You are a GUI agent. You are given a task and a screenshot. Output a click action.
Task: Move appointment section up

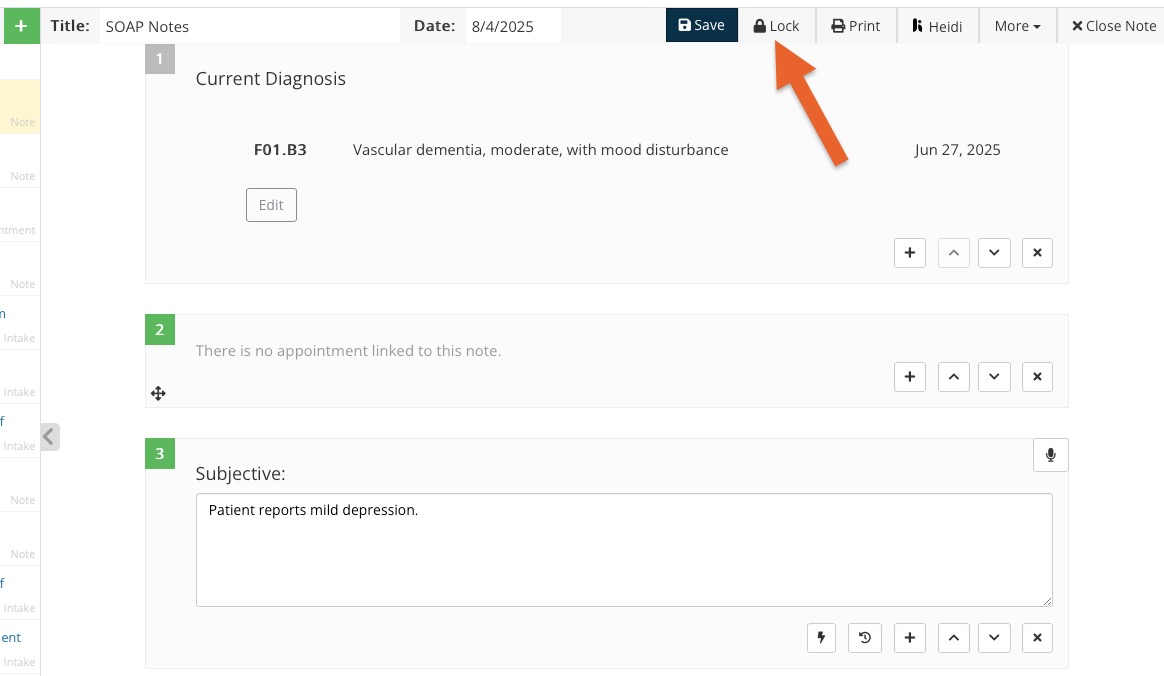click(954, 377)
